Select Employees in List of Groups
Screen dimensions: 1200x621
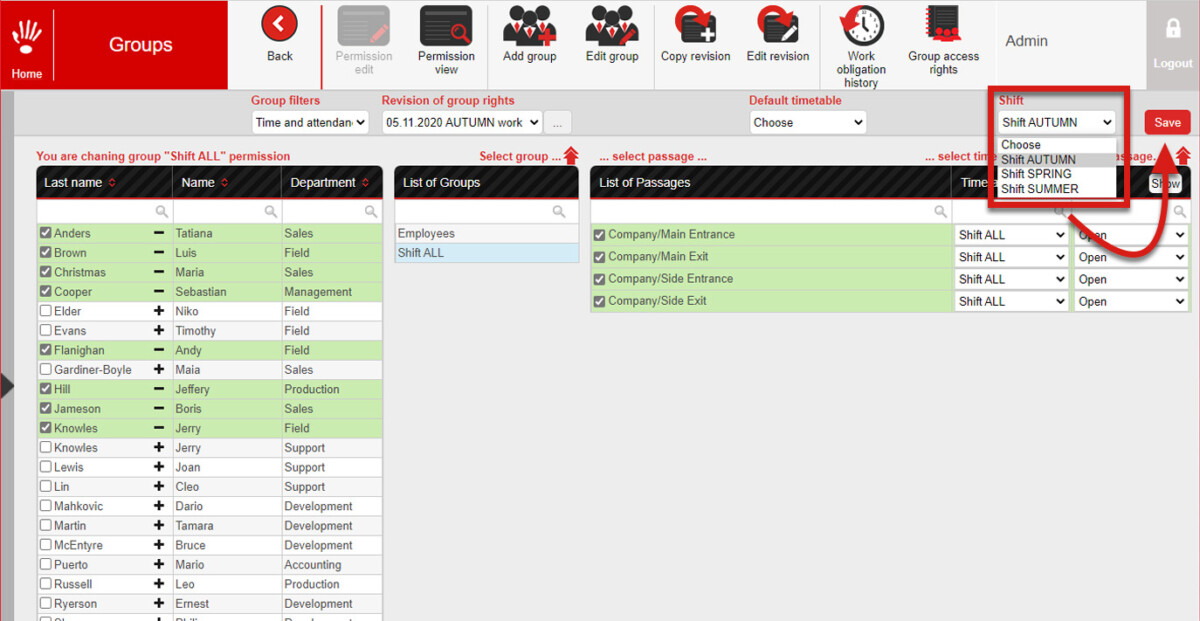(486, 234)
